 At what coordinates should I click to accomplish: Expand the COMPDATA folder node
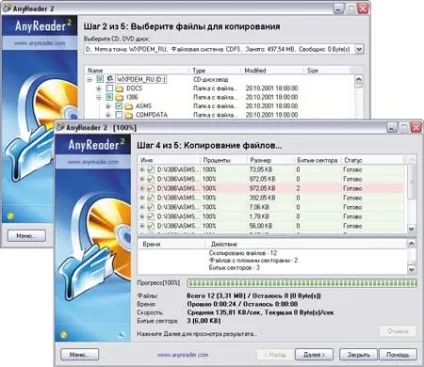pos(108,115)
